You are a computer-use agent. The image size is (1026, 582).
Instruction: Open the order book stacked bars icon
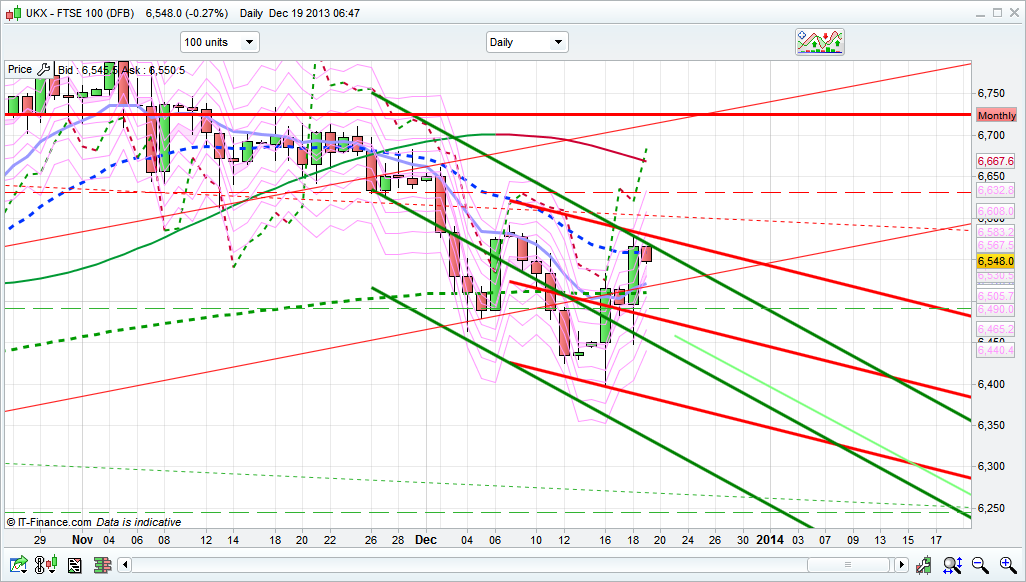(x=102, y=565)
